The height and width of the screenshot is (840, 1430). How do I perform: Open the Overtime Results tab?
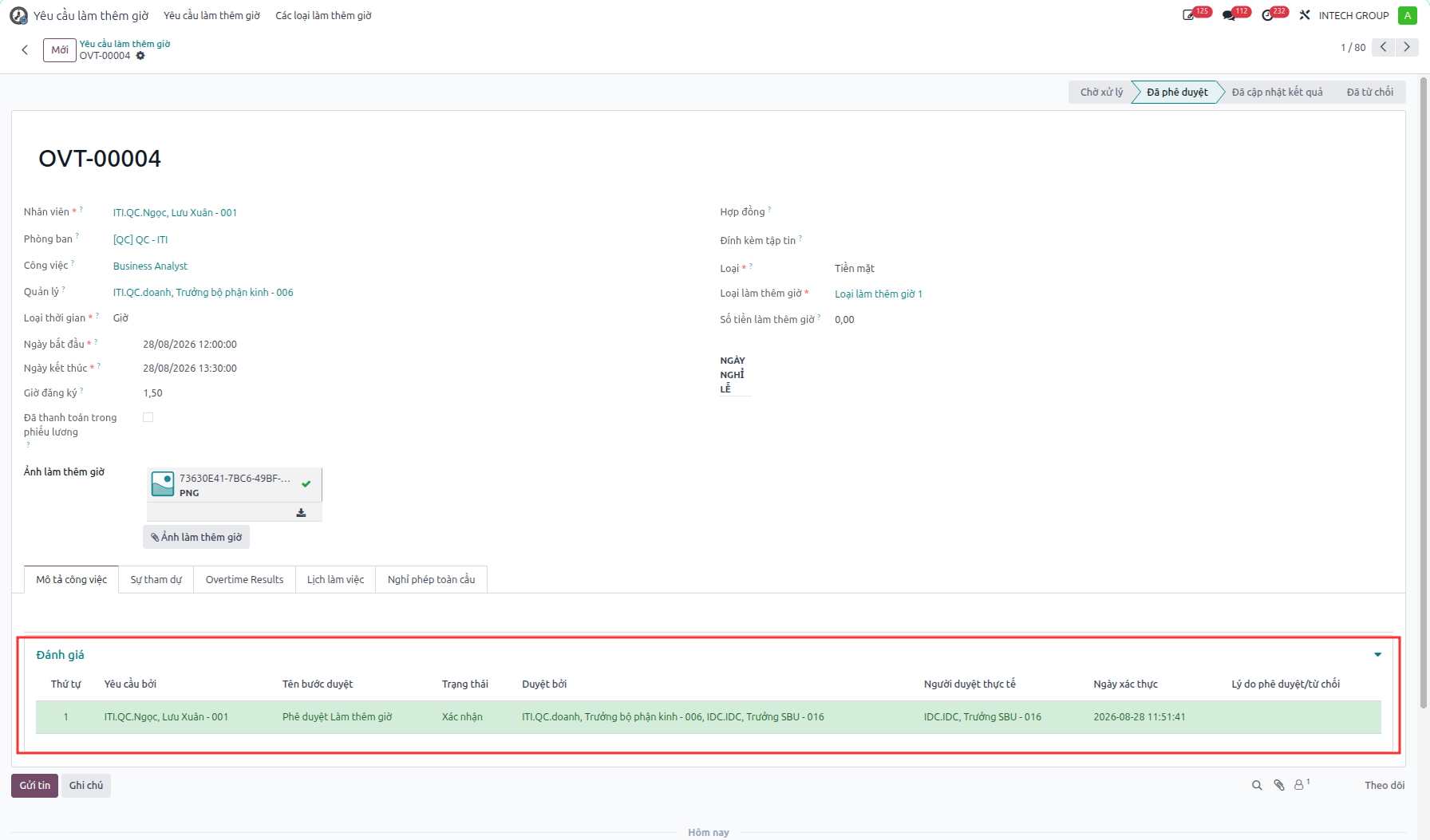[x=244, y=580]
